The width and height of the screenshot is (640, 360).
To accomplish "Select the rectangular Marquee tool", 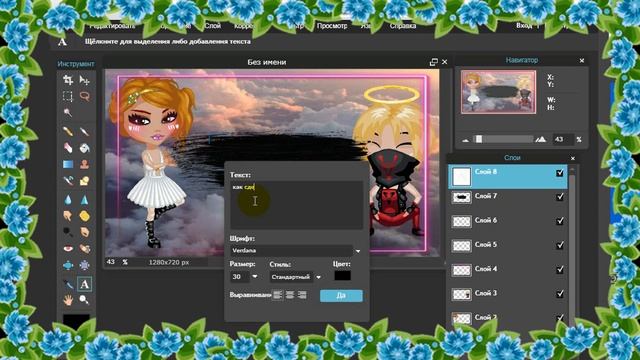I will (x=68, y=96).
